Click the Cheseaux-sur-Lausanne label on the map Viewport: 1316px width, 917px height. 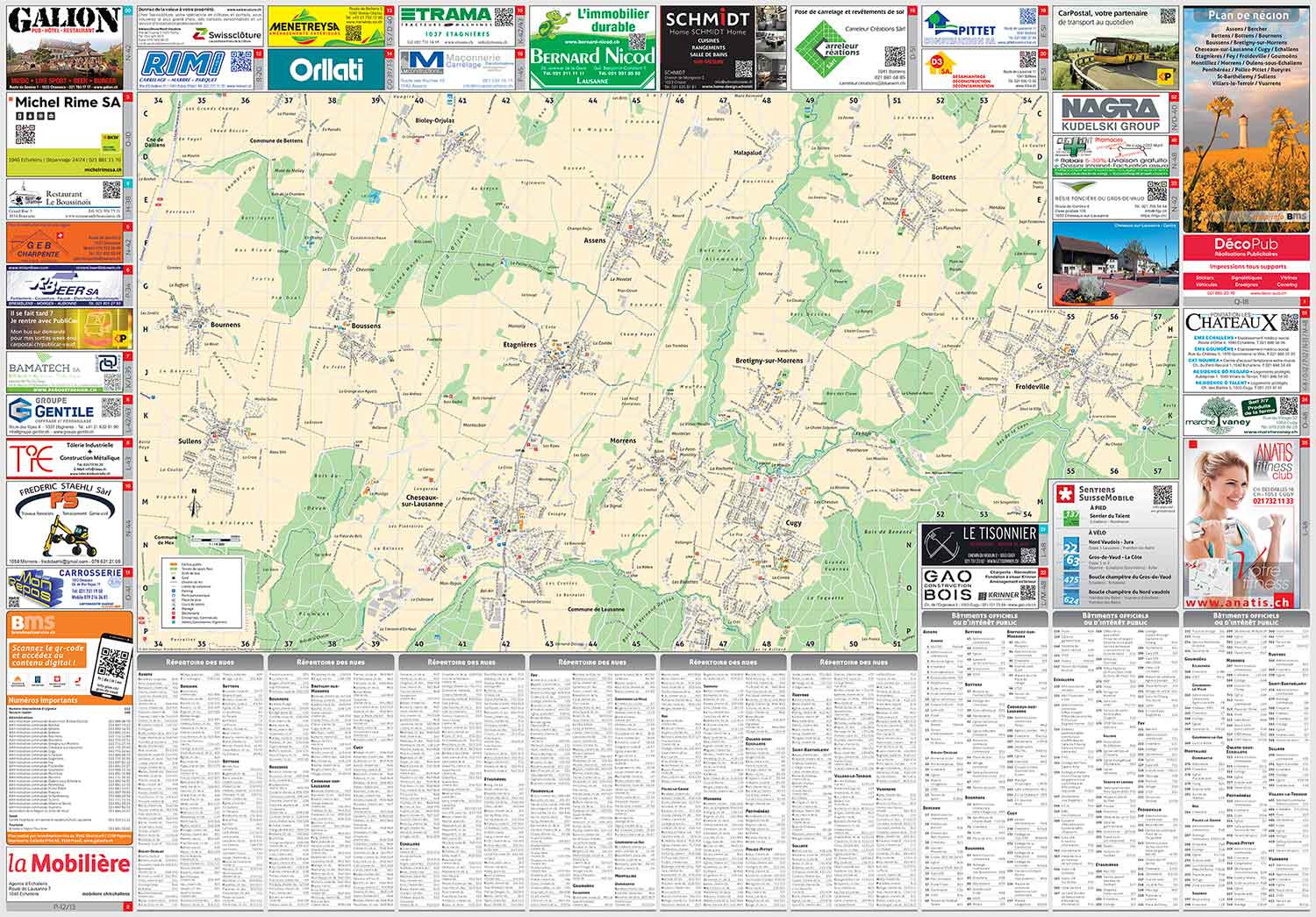[x=424, y=501]
